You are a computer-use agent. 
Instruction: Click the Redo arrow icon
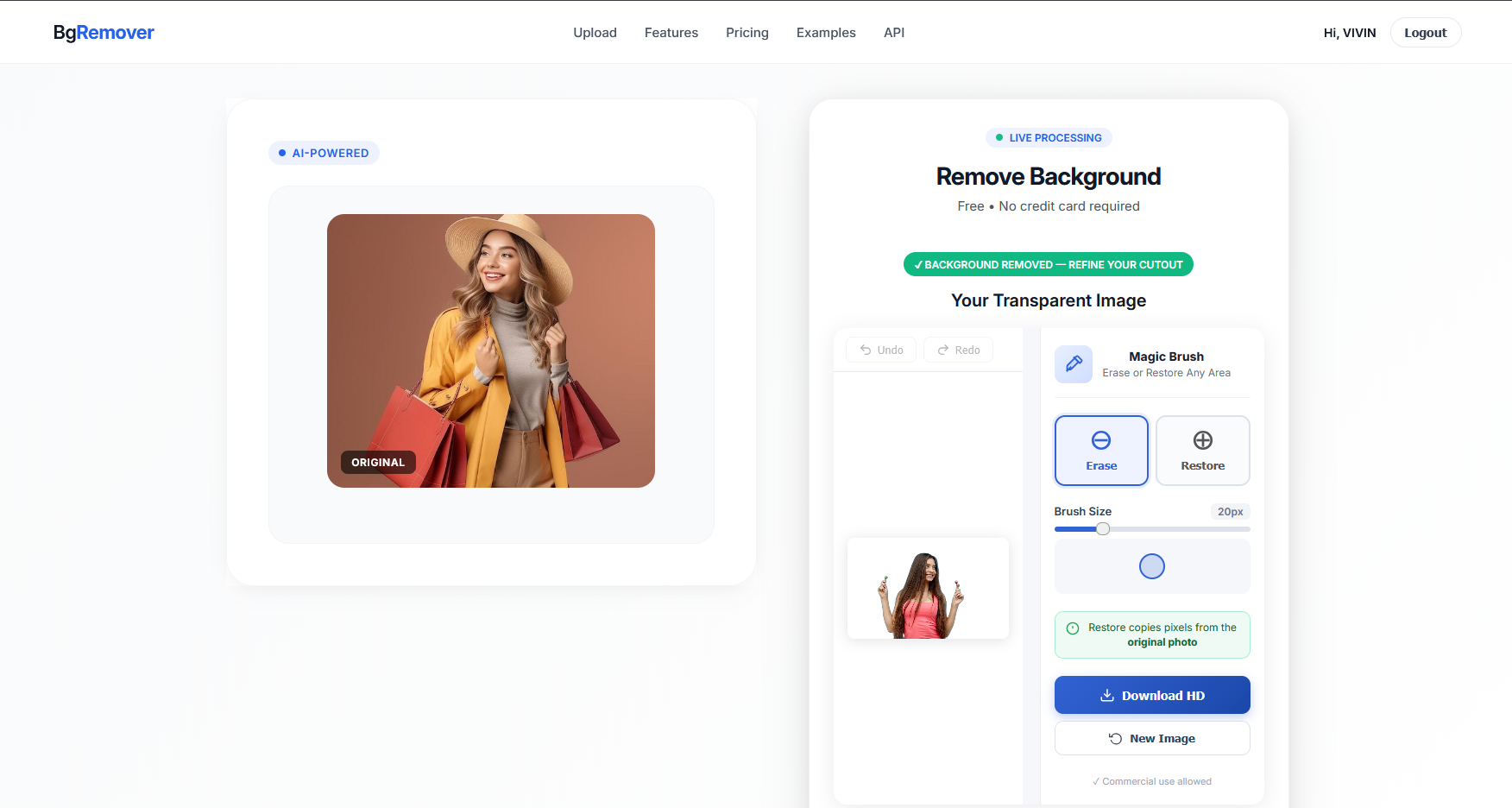943,350
